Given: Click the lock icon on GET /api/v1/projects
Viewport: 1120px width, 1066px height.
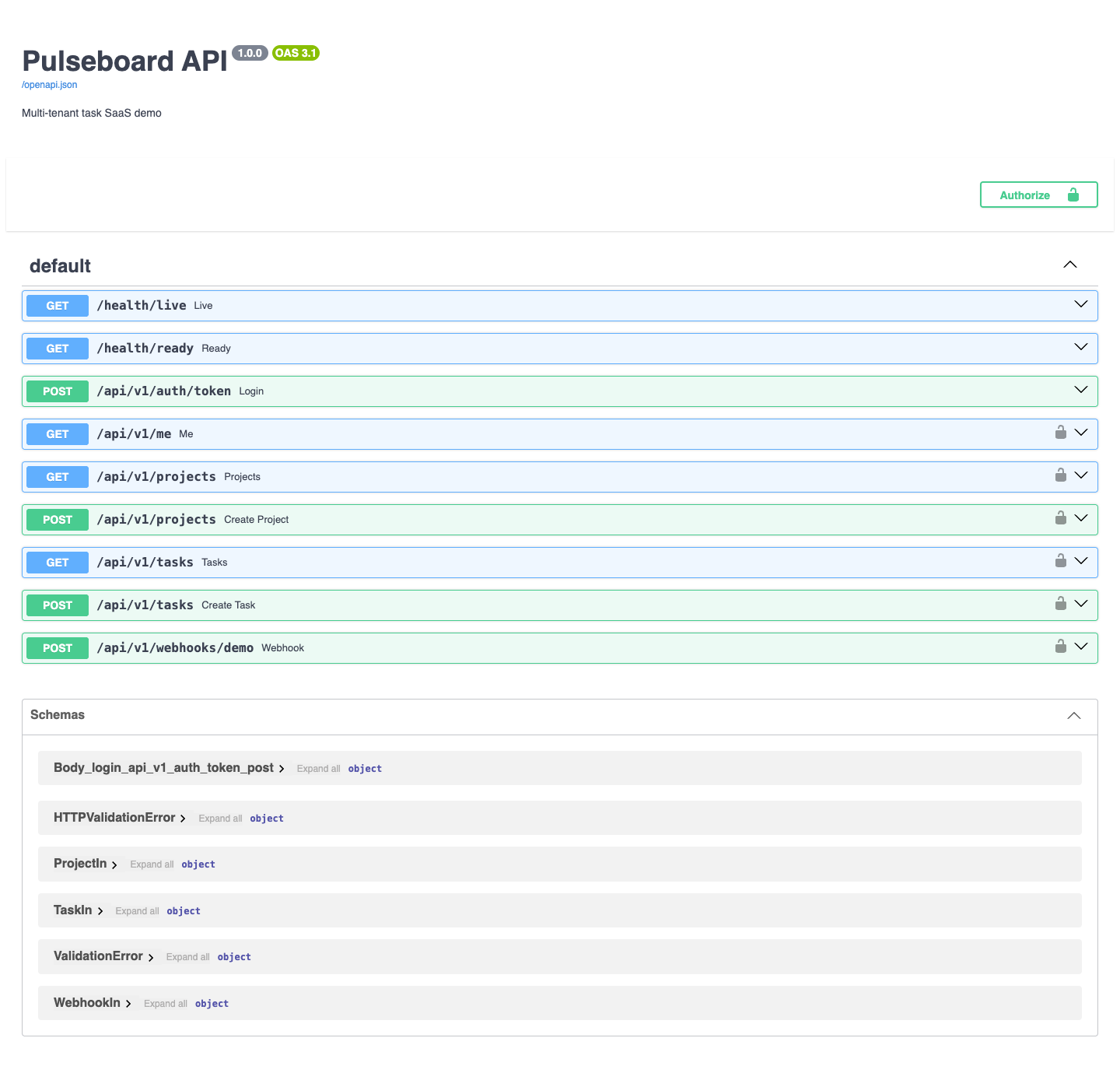Looking at the screenshot, I should pos(1061,475).
